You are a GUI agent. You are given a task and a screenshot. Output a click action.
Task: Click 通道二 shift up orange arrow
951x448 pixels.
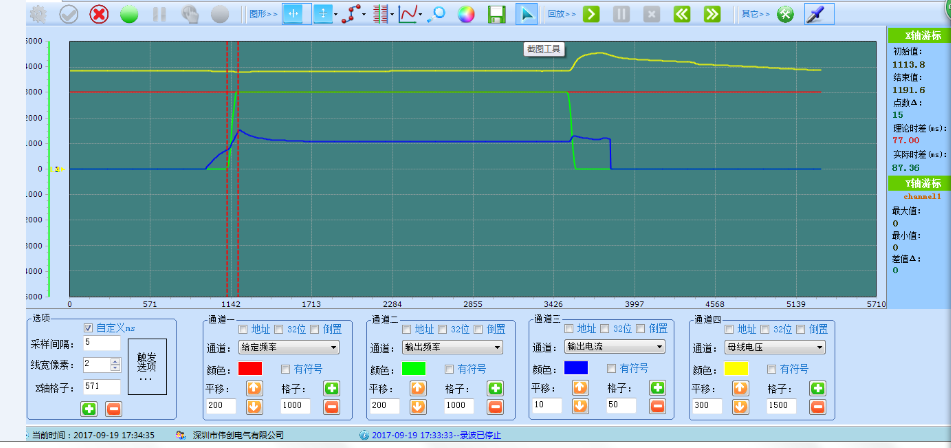[x=417, y=389]
